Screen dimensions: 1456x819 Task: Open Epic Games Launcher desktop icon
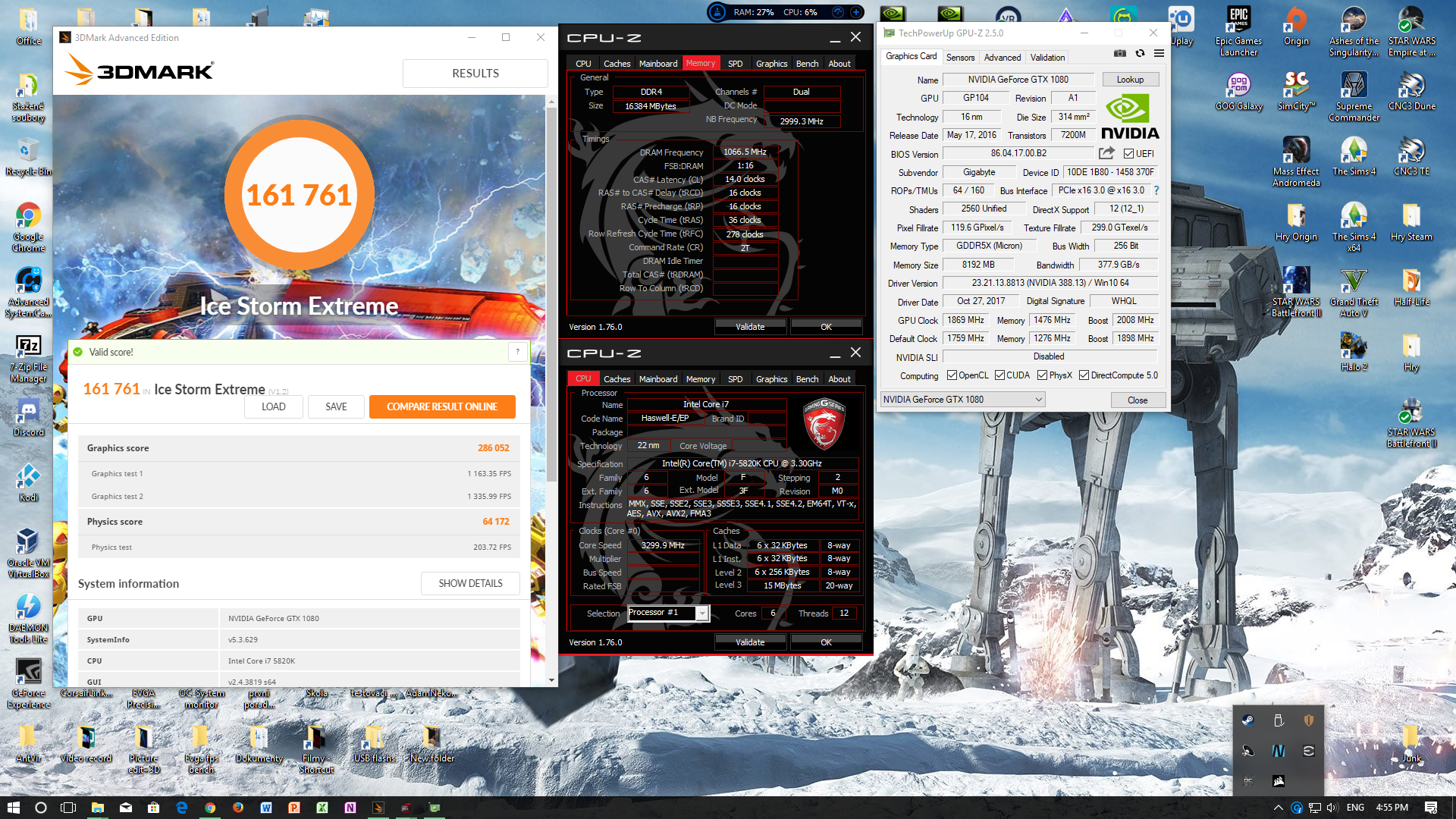click(x=1238, y=31)
